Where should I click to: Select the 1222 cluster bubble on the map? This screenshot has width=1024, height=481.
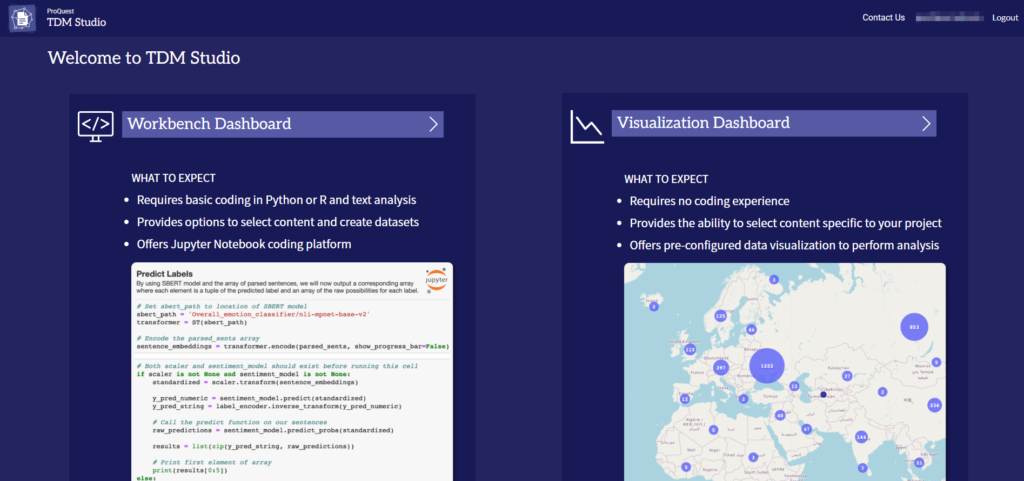click(x=767, y=366)
